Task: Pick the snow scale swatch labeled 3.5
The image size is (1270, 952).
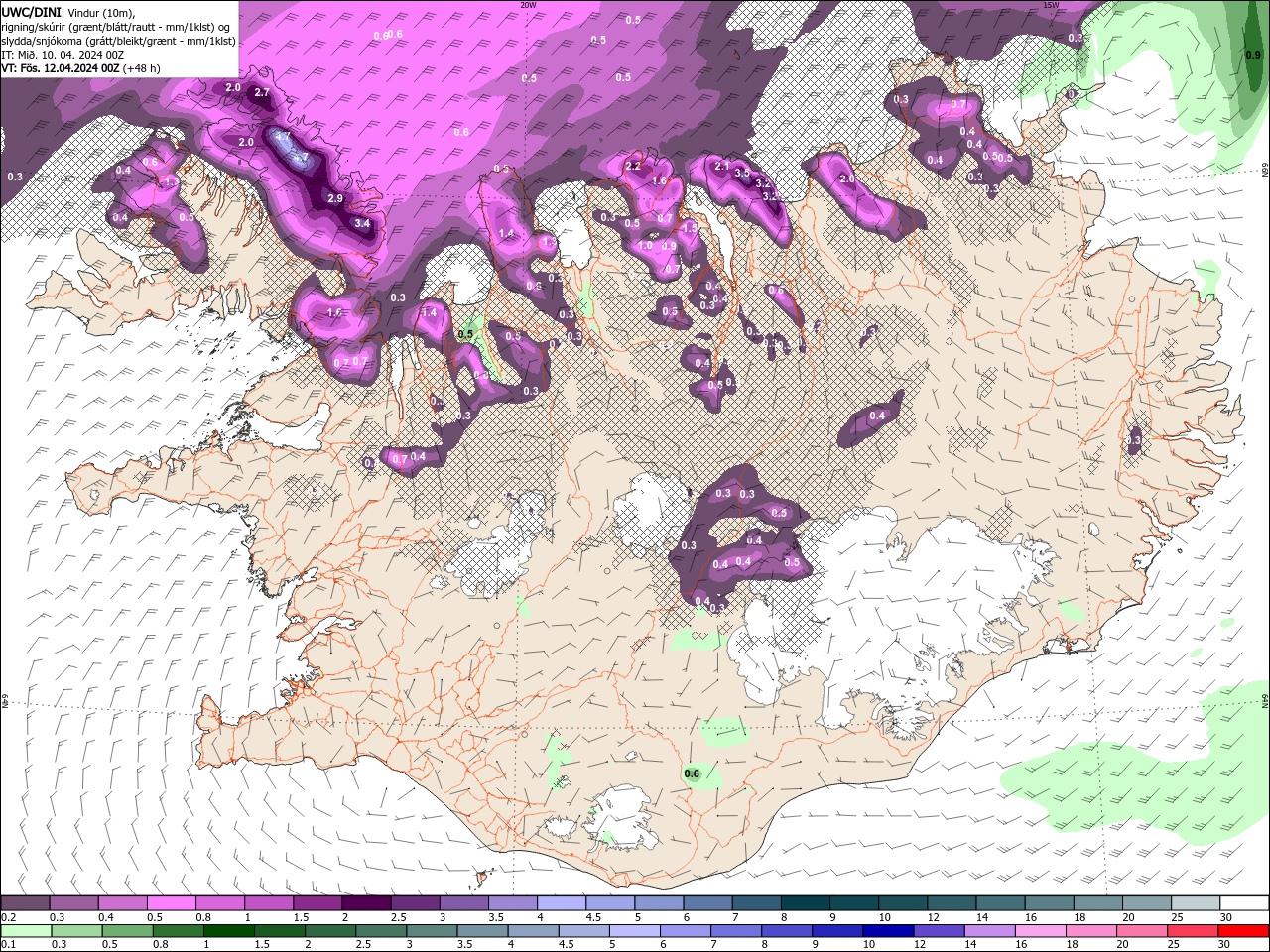Action: point(511,903)
